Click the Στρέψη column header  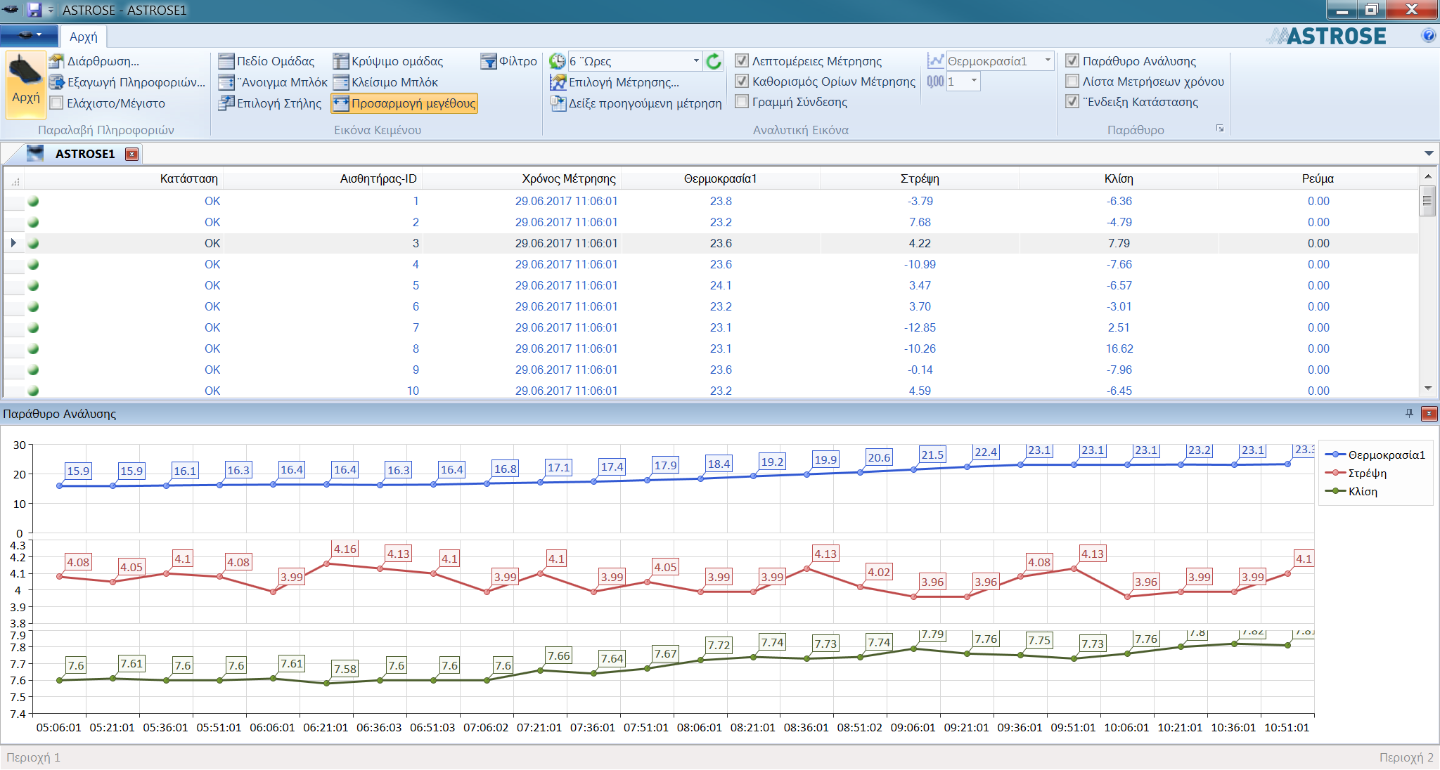coord(919,179)
